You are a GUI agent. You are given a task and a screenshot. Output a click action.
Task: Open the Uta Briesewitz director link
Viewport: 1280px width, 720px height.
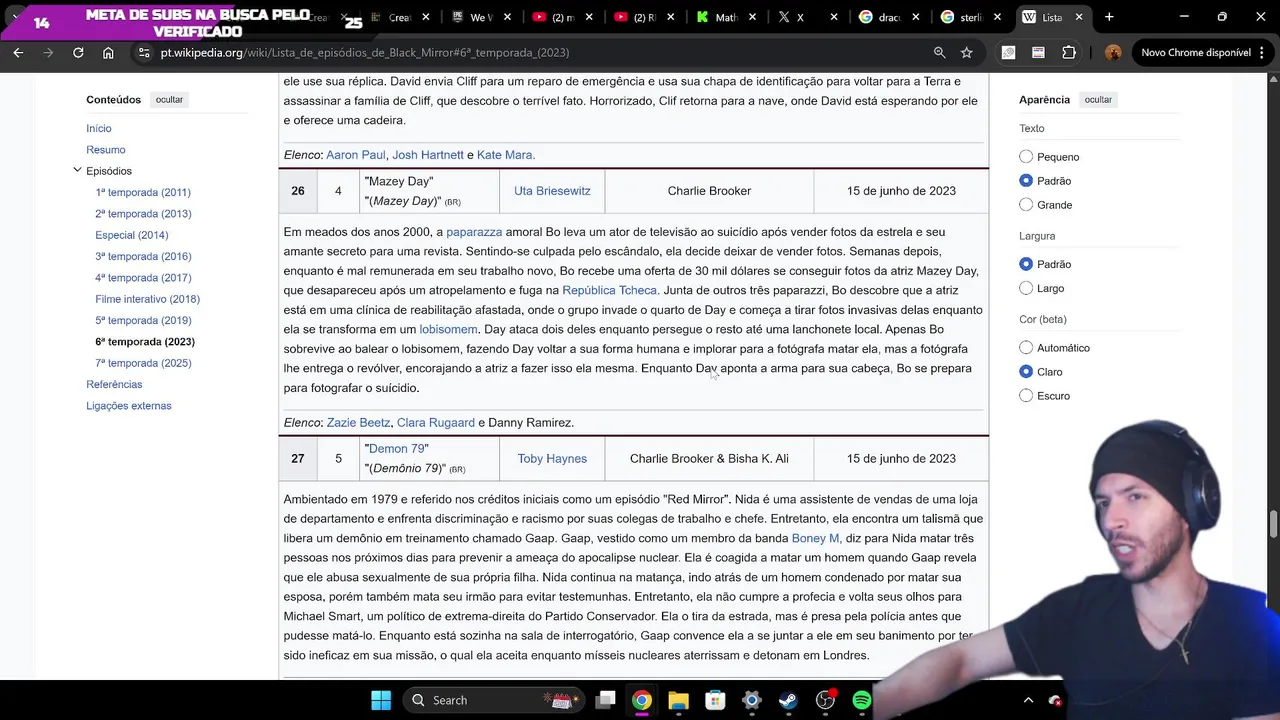pos(552,191)
